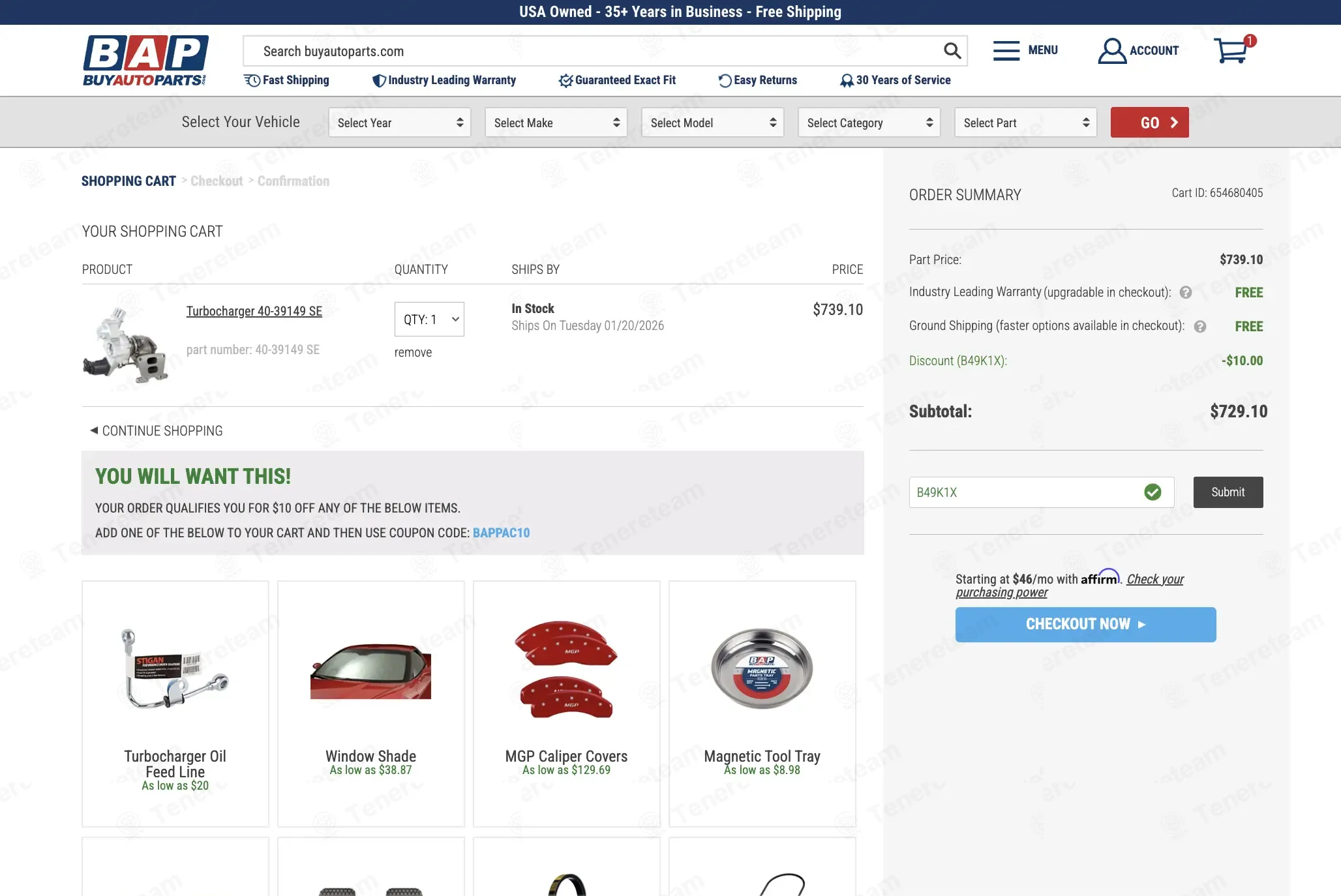Viewport: 1341px width, 896px height.
Task: Open the hamburger MENU icon
Action: coord(1006,51)
